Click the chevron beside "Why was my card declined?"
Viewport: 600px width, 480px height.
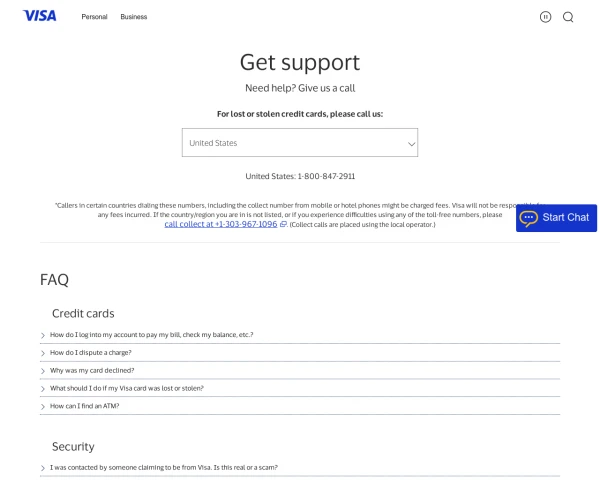(43, 371)
